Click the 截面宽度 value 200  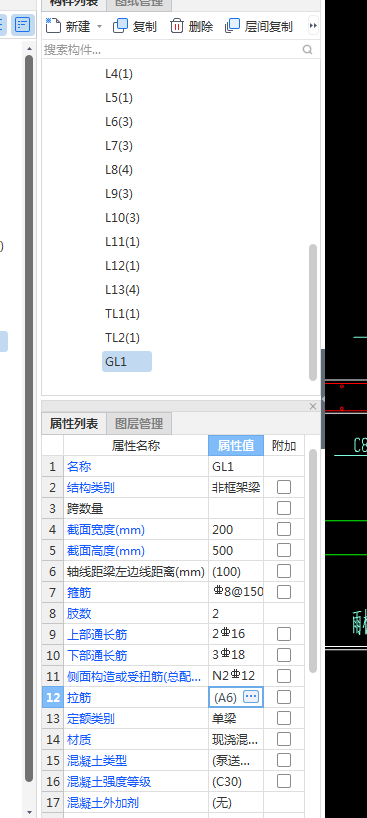(x=236, y=530)
